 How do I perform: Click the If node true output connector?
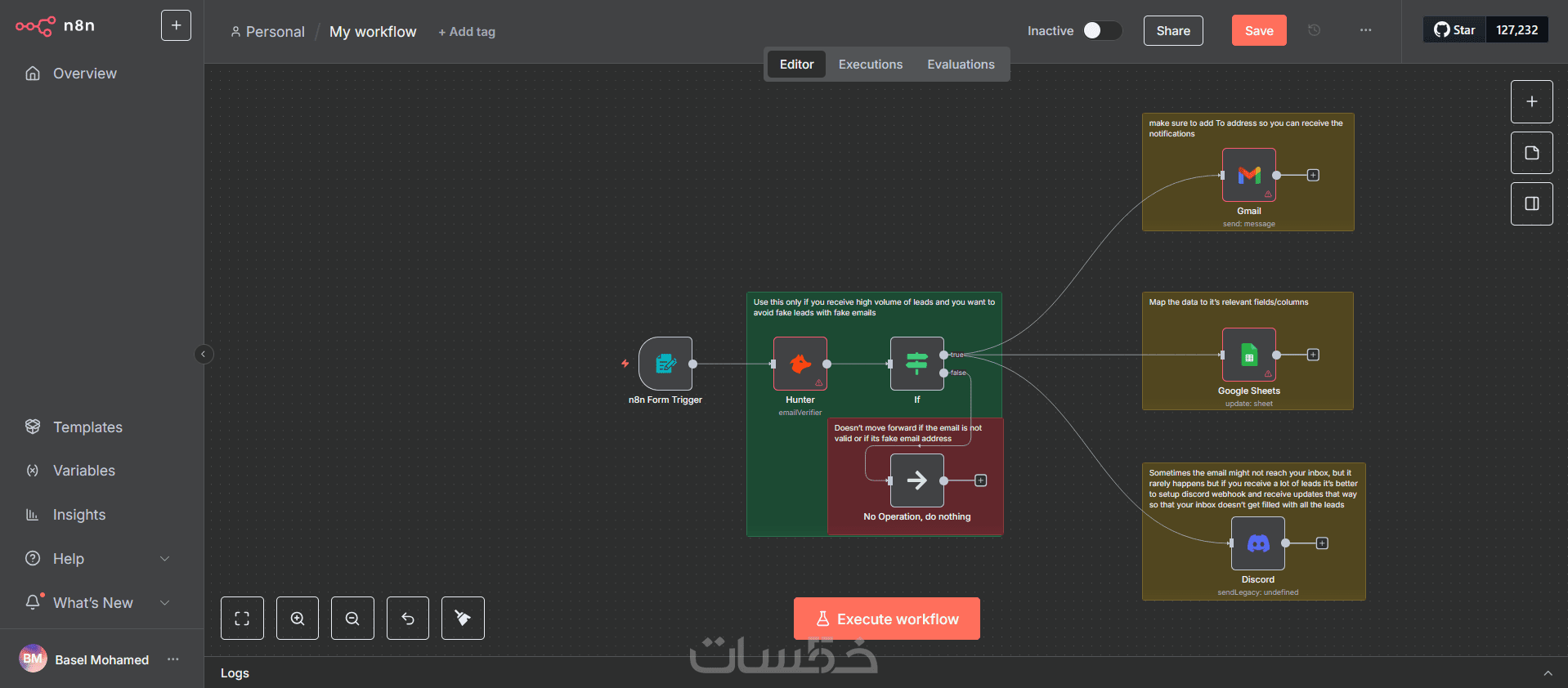(x=944, y=355)
